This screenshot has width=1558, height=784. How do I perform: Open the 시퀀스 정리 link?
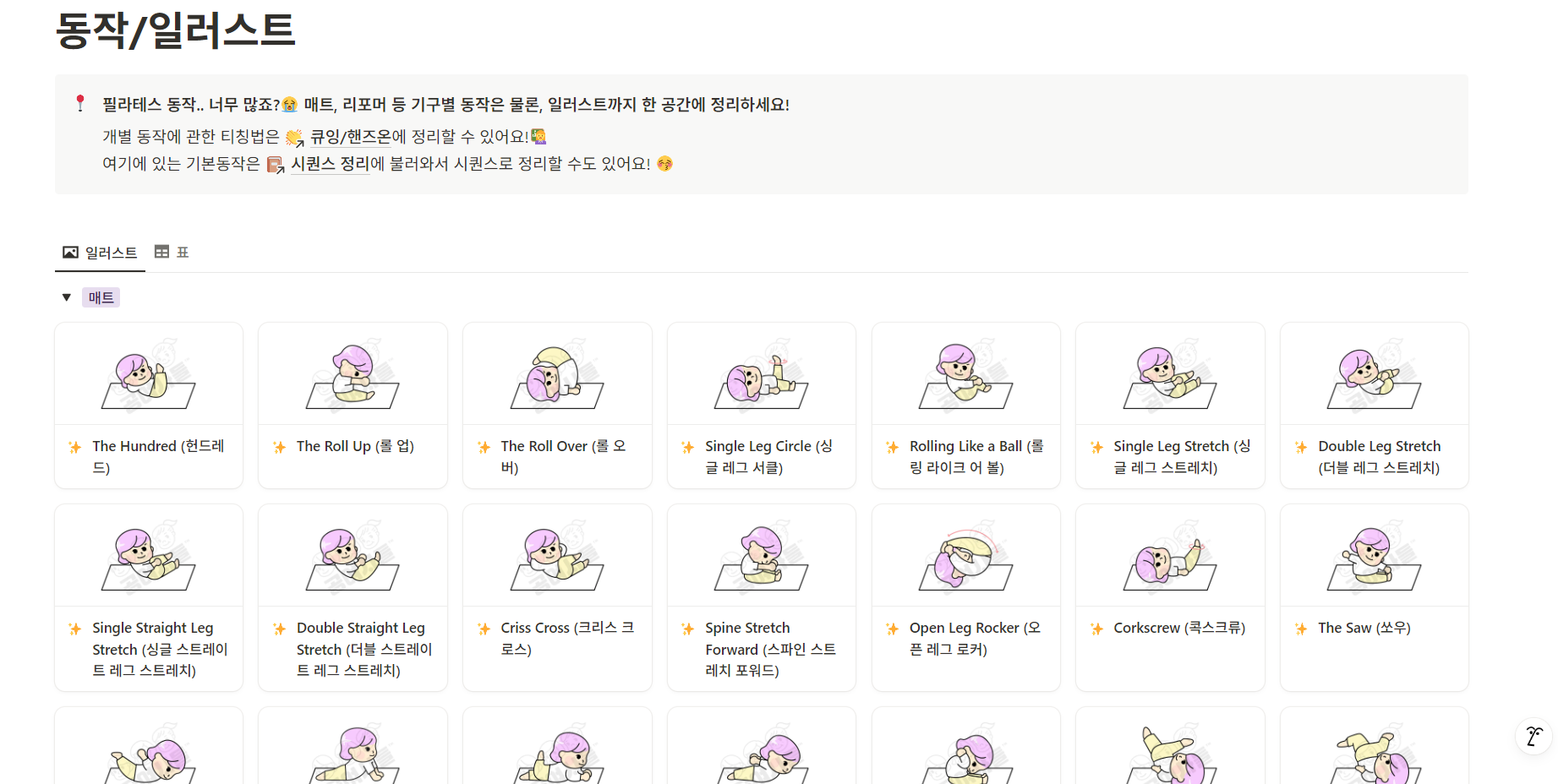pyautogui.click(x=329, y=164)
